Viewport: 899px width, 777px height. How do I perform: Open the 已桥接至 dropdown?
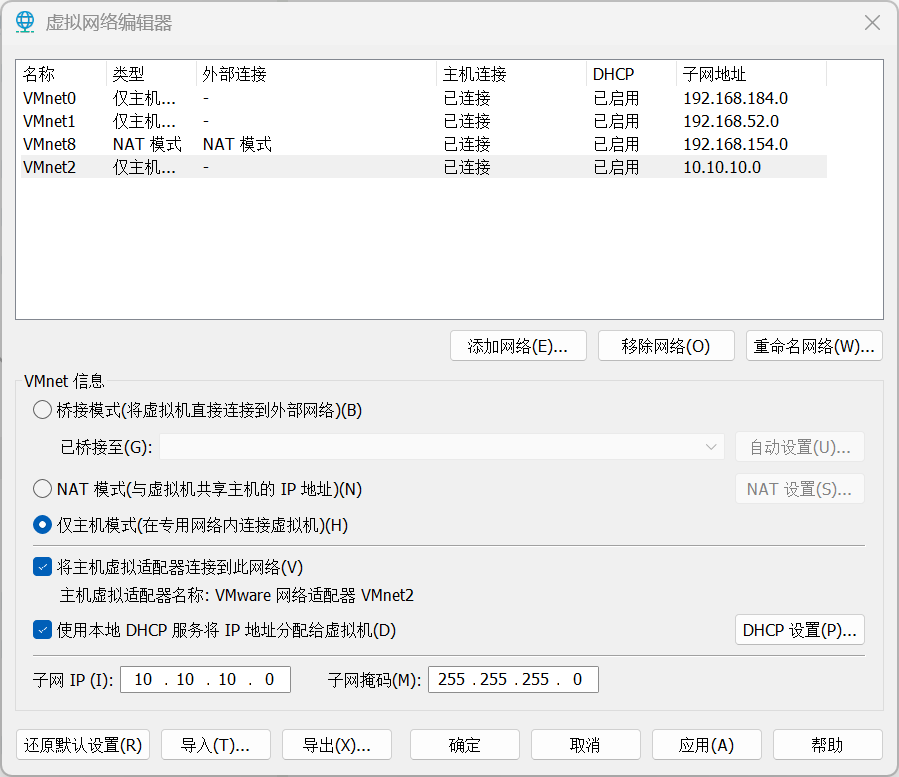pyautogui.click(x=441, y=447)
